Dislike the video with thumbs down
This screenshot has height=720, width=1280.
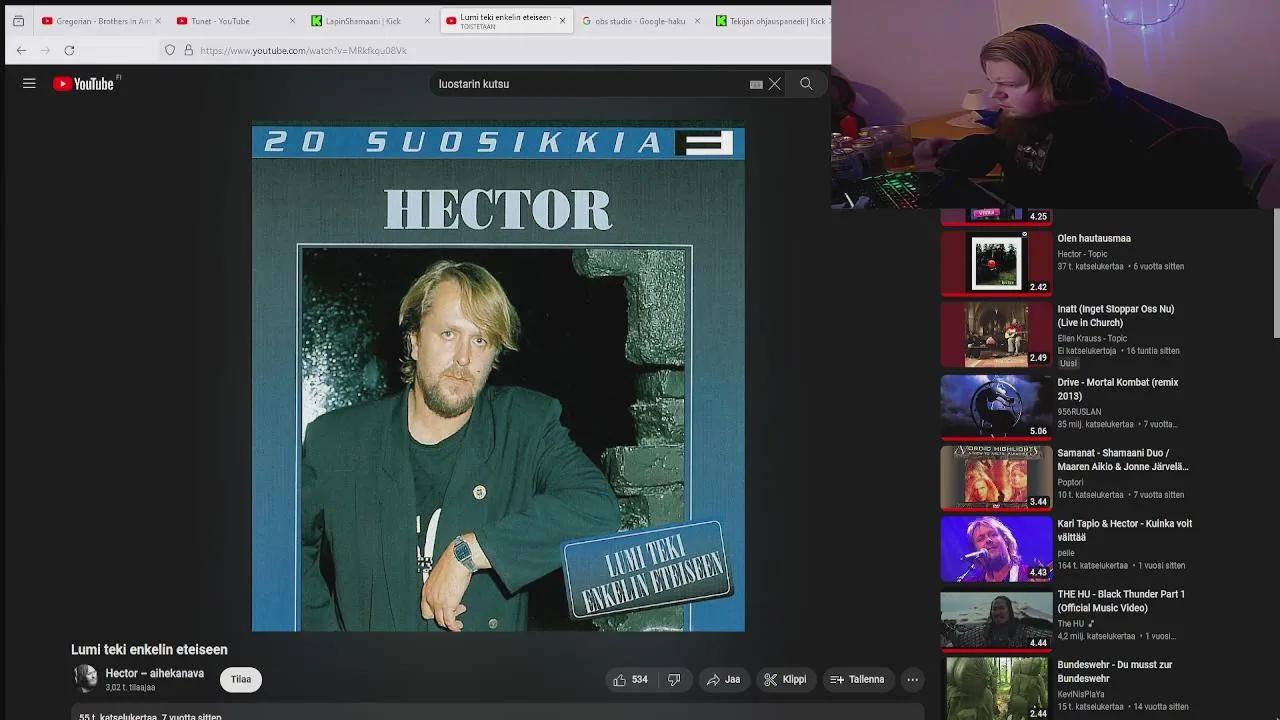(x=674, y=680)
